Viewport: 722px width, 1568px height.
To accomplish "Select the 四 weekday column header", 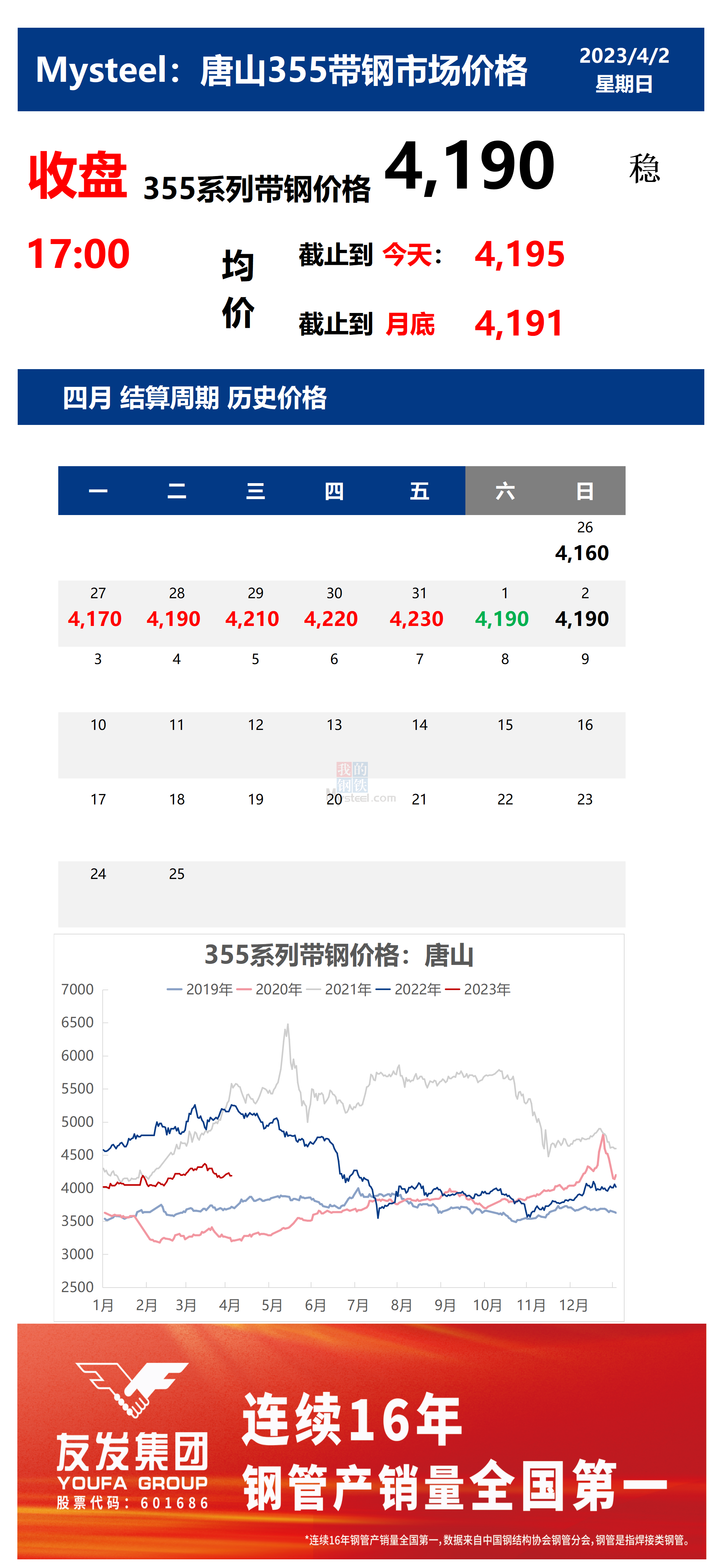I will 334,491.
